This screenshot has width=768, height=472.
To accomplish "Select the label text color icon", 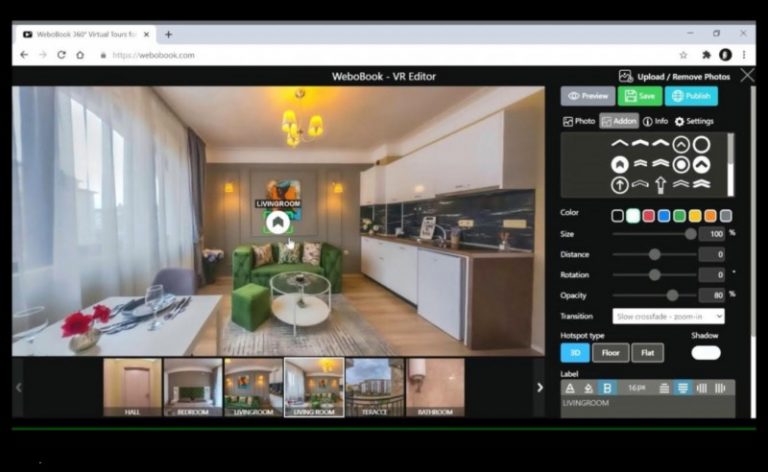I will [570, 388].
